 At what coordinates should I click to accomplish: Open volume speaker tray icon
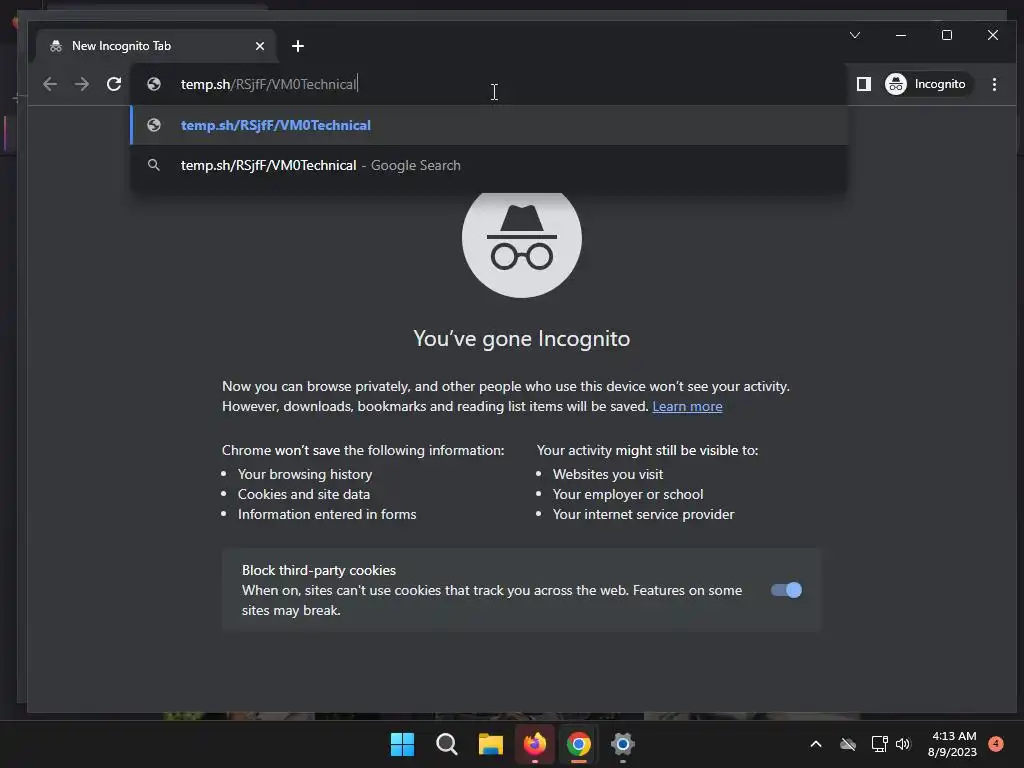[x=903, y=744]
